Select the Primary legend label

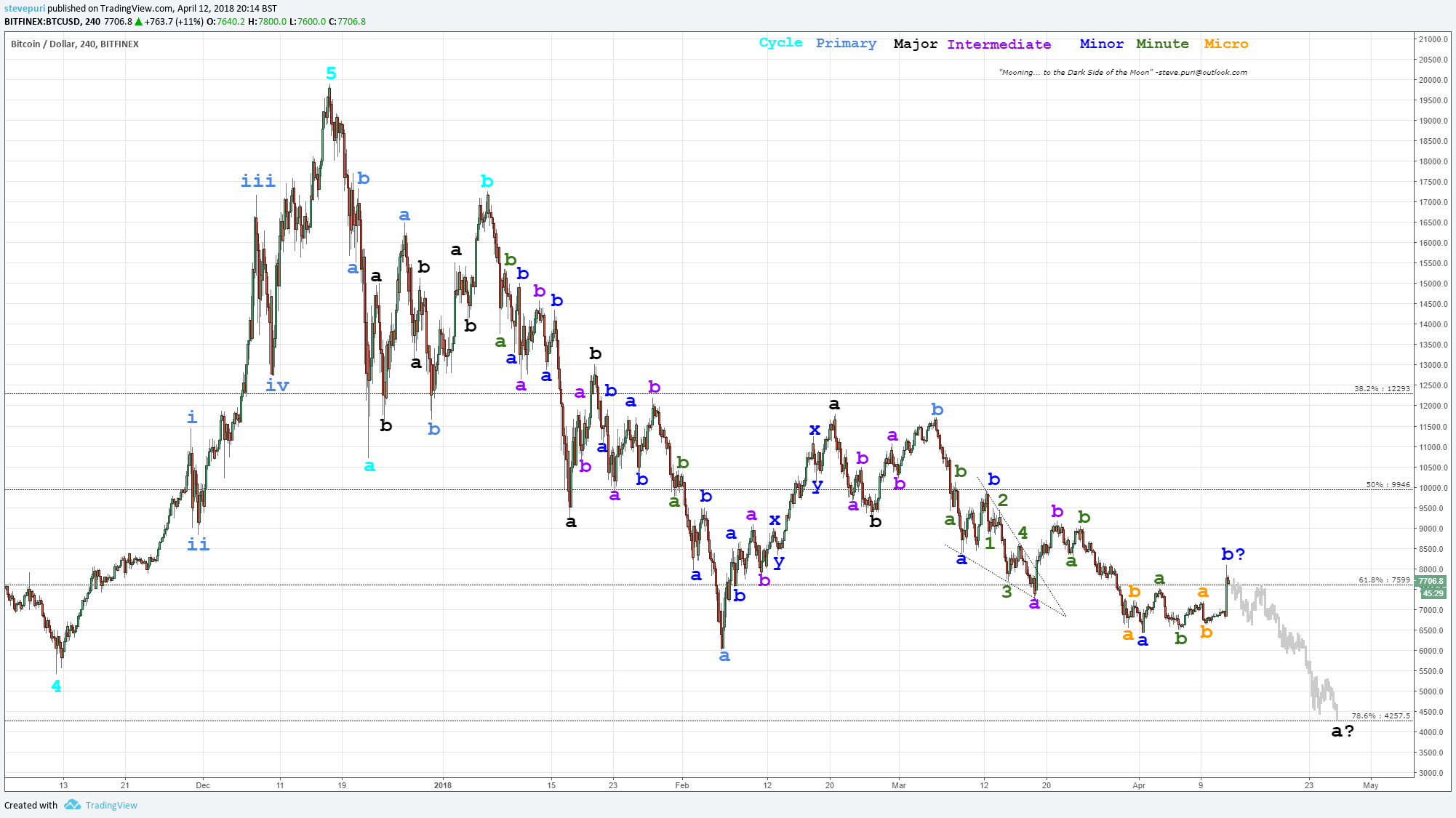846,44
